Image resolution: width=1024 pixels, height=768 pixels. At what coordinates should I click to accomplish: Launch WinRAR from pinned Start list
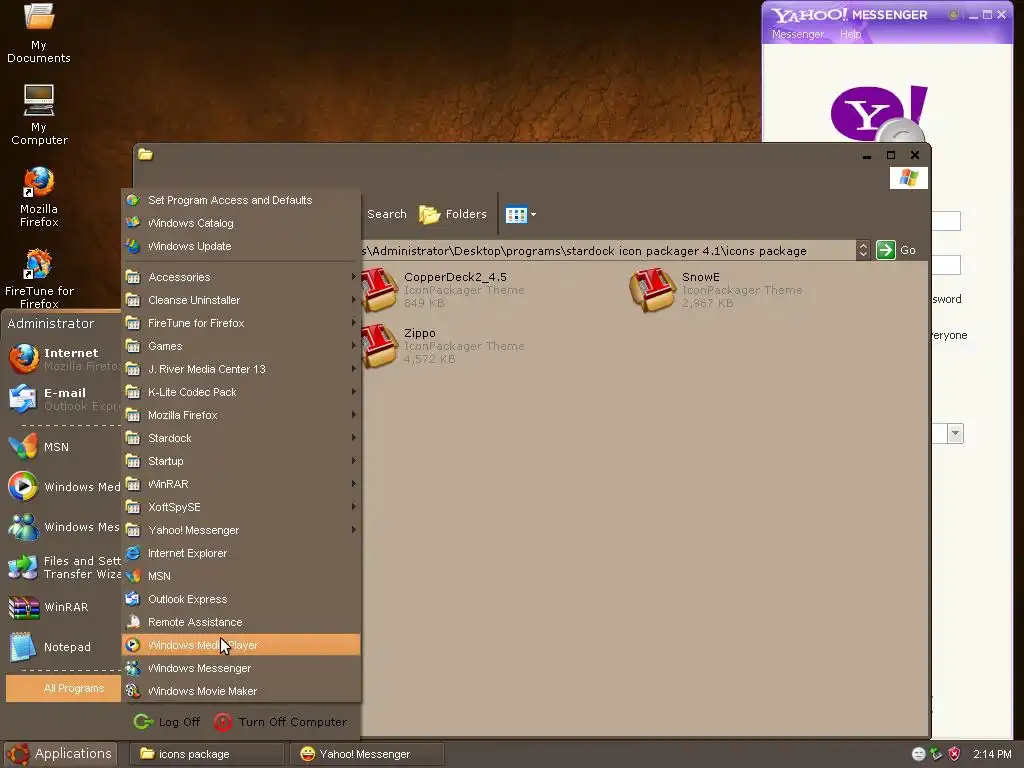click(63, 607)
